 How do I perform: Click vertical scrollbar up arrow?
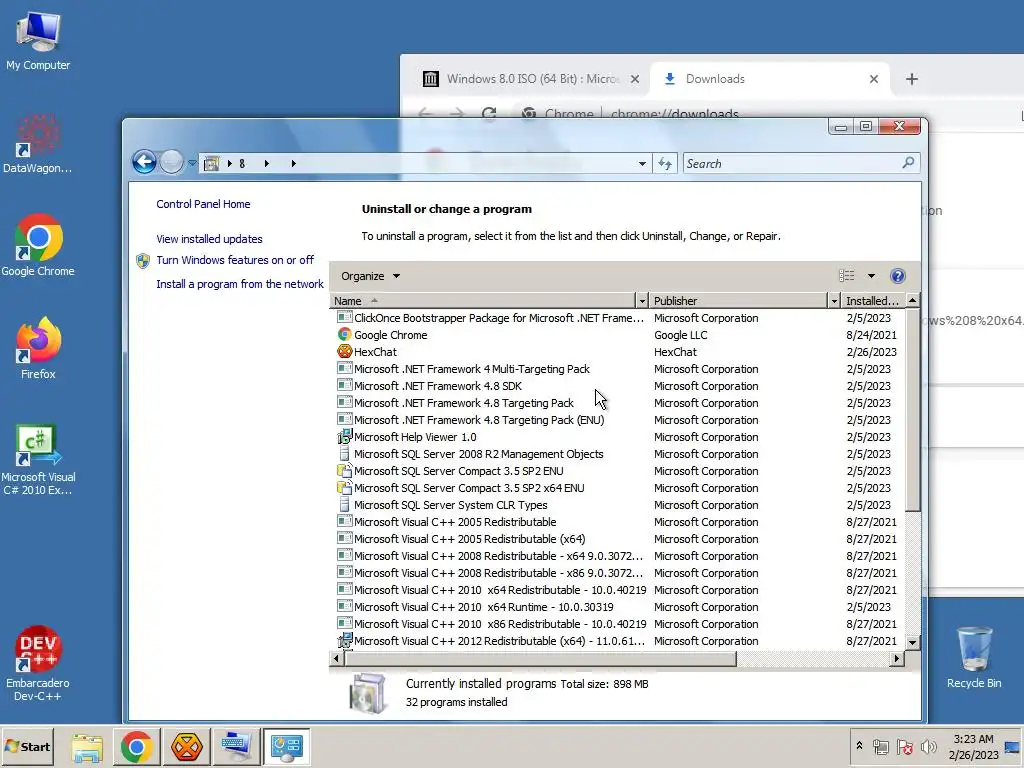tap(912, 300)
